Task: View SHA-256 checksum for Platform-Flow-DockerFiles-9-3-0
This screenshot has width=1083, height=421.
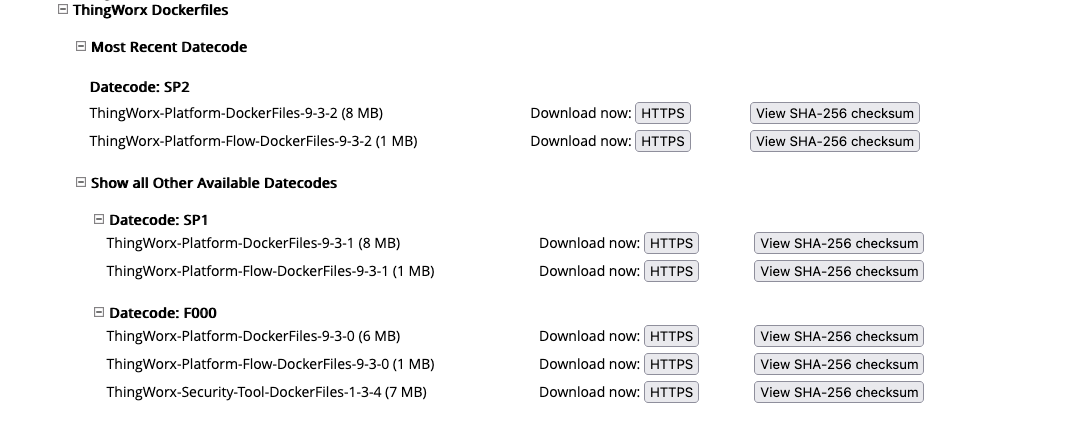Action: pos(839,364)
